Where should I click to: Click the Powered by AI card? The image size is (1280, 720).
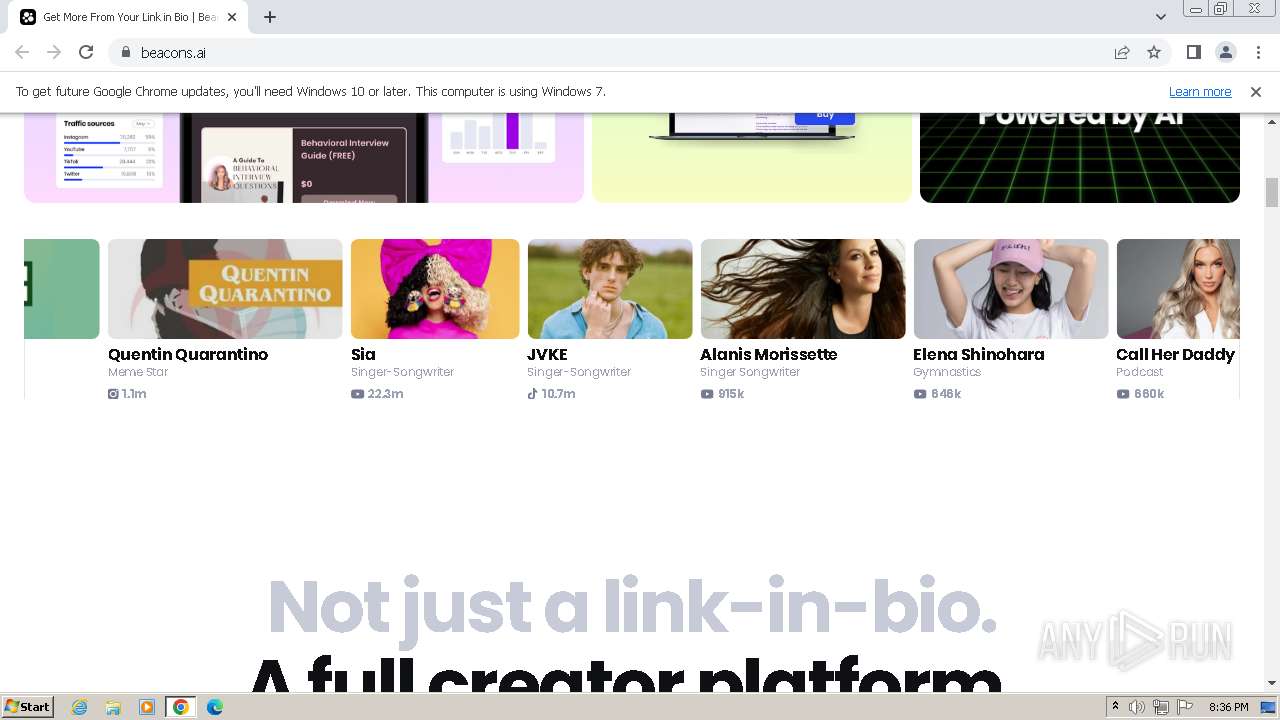pos(1080,157)
